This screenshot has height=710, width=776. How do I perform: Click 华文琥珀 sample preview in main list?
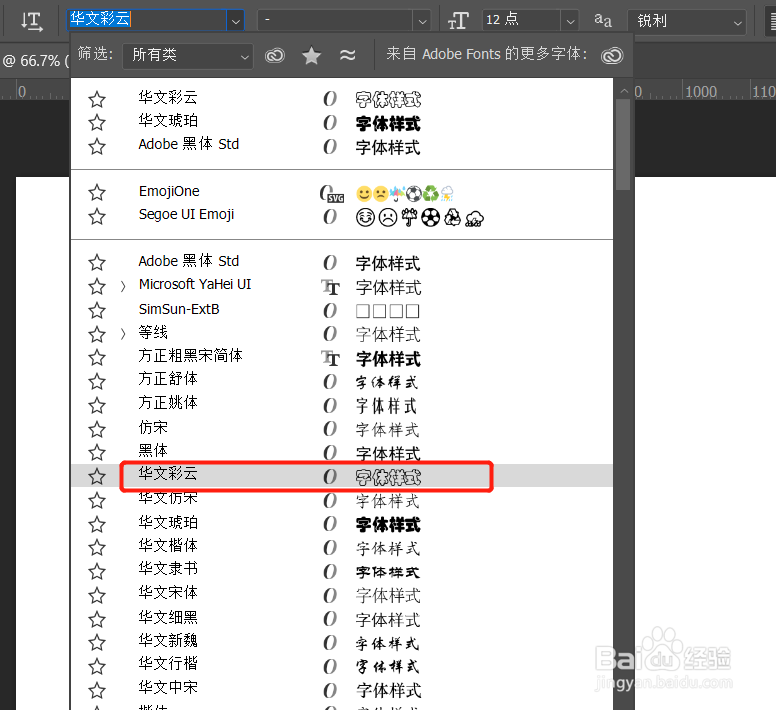(388, 524)
